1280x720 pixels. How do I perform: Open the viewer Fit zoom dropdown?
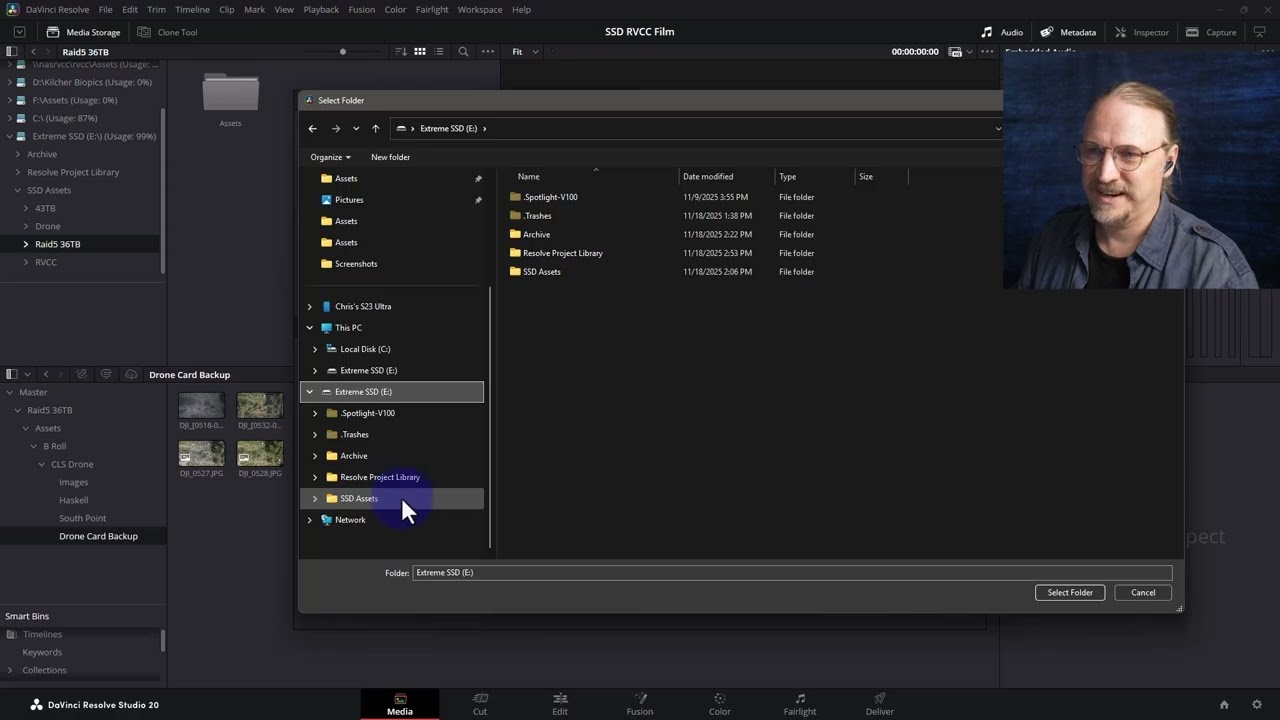pos(525,51)
